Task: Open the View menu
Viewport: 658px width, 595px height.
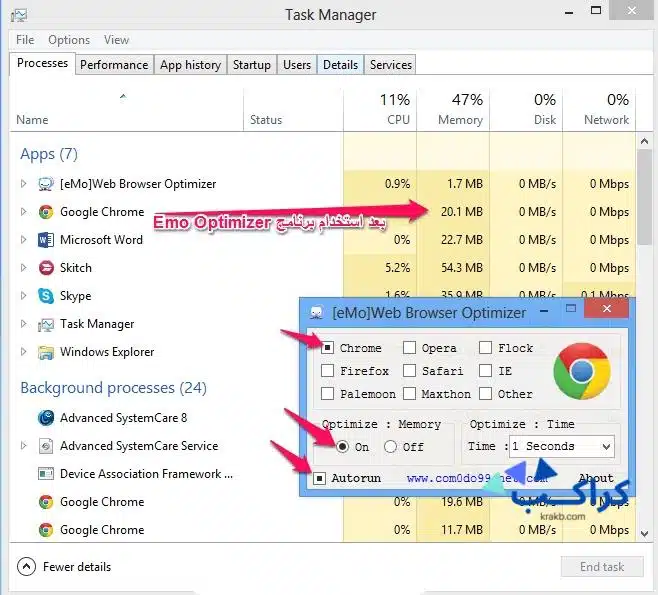Action: (116, 40)
